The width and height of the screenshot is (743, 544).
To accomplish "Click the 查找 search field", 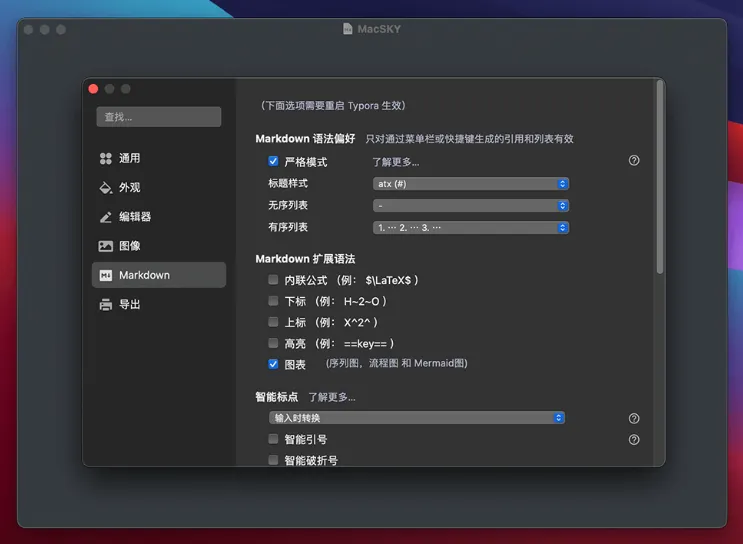I will coord(159,117).
